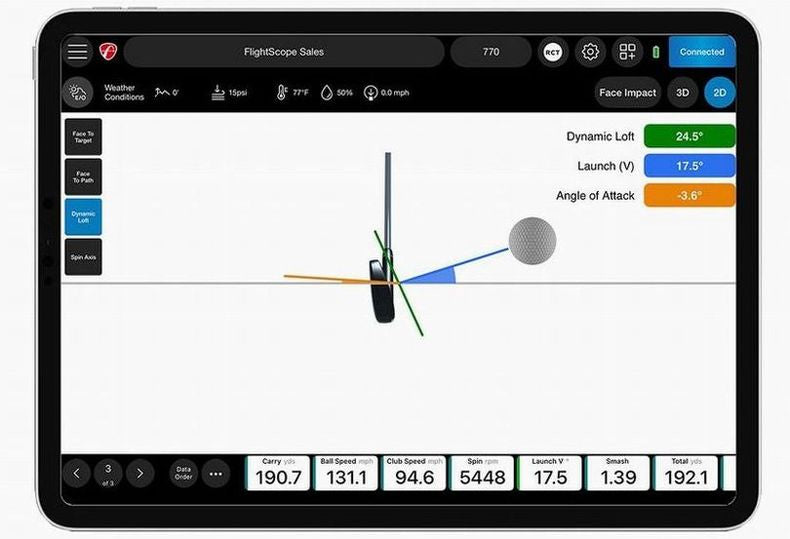Select the Carry yds data tile
Image resolution: width=790 pixels, height=539 pixels.
pos(278,473)
